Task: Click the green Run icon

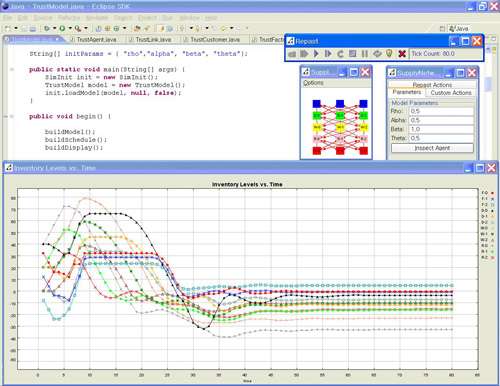Action: [62, 28]
